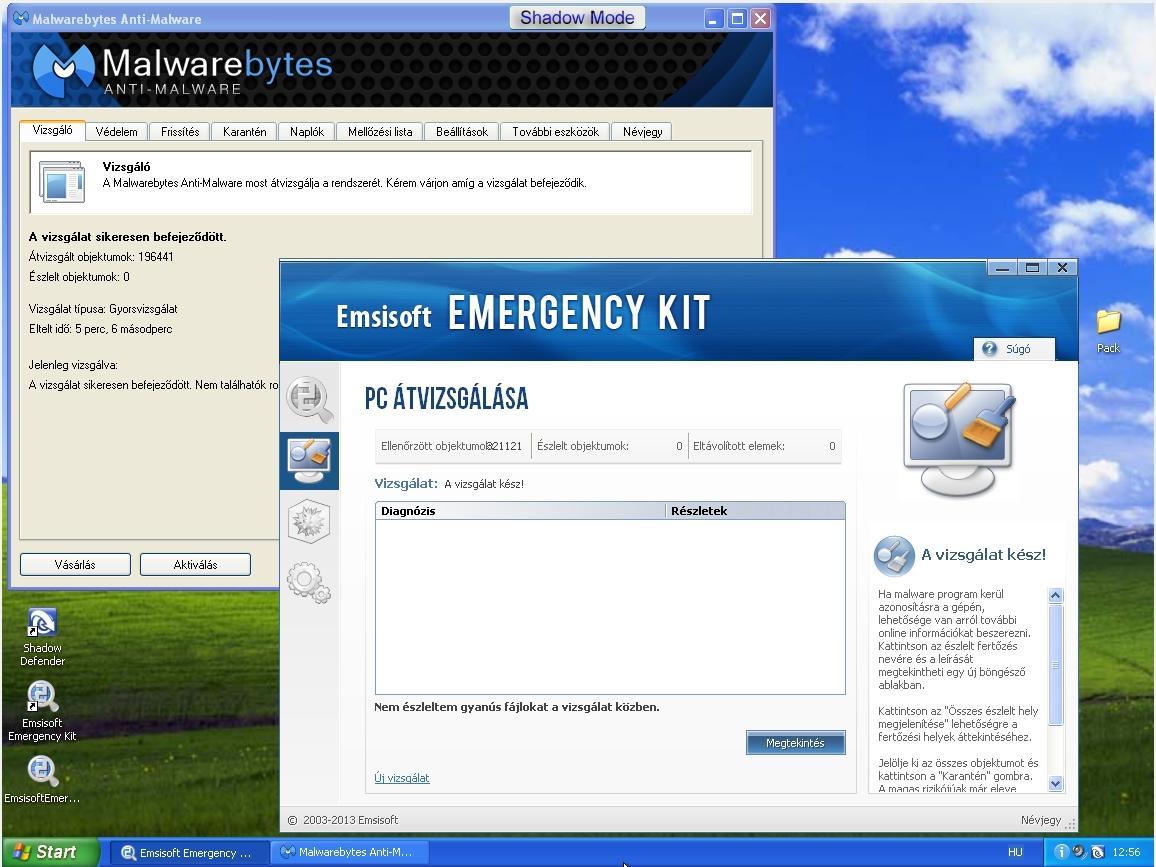Click the 'Ellenőrzött objektumok' counter in Emsisoft
This screenshot has height=867, width=1156.
point(452,446)
